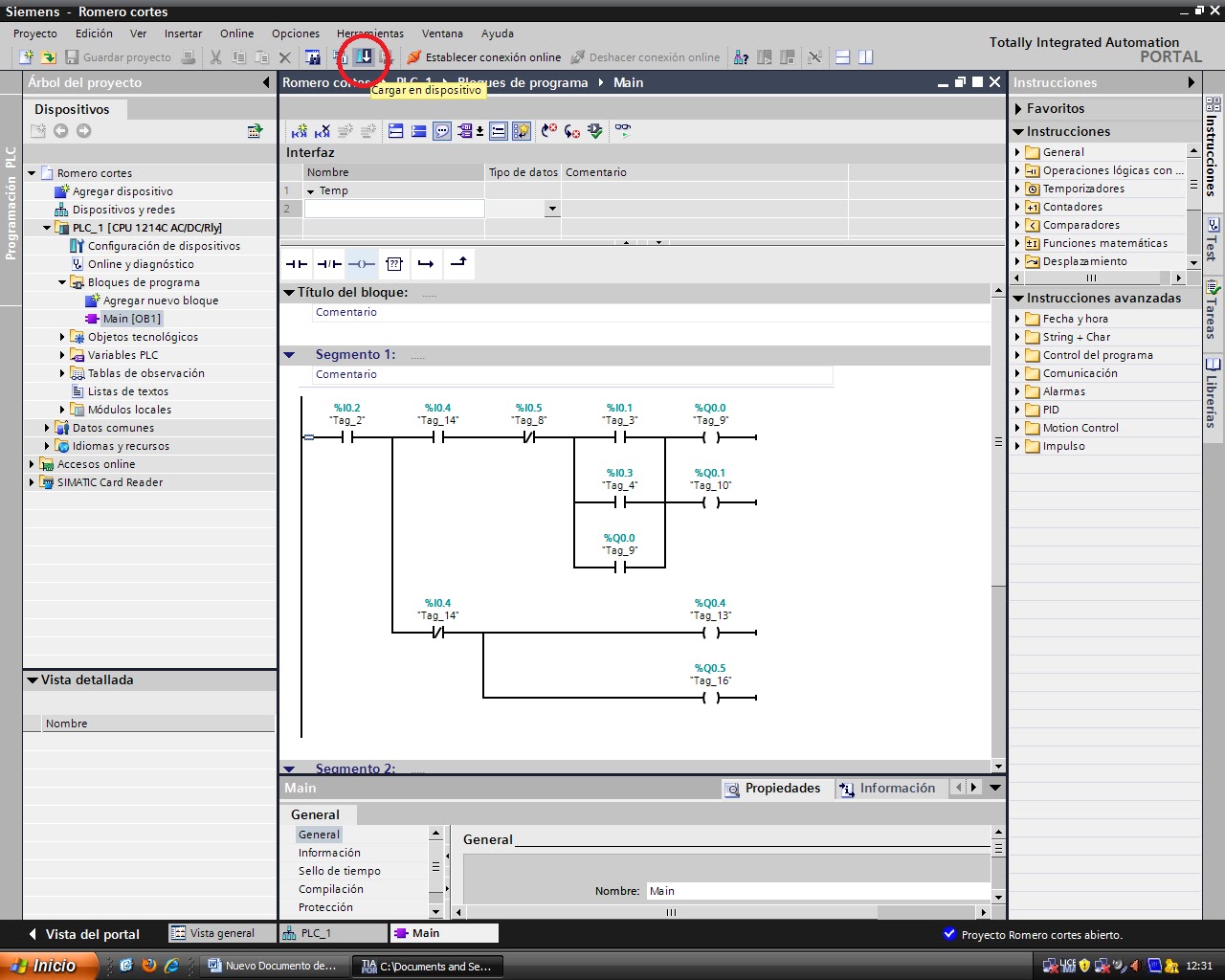Click the project tree back arrow icon

click(x=60, y=131)
